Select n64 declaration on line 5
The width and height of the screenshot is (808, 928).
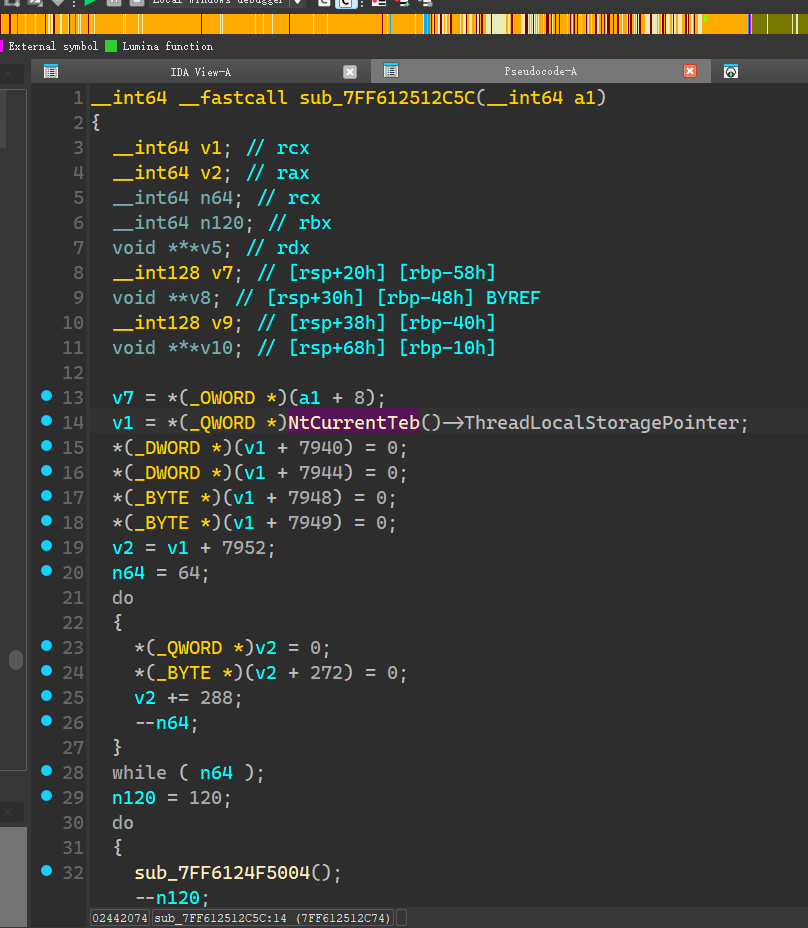[x=216, y=198]
